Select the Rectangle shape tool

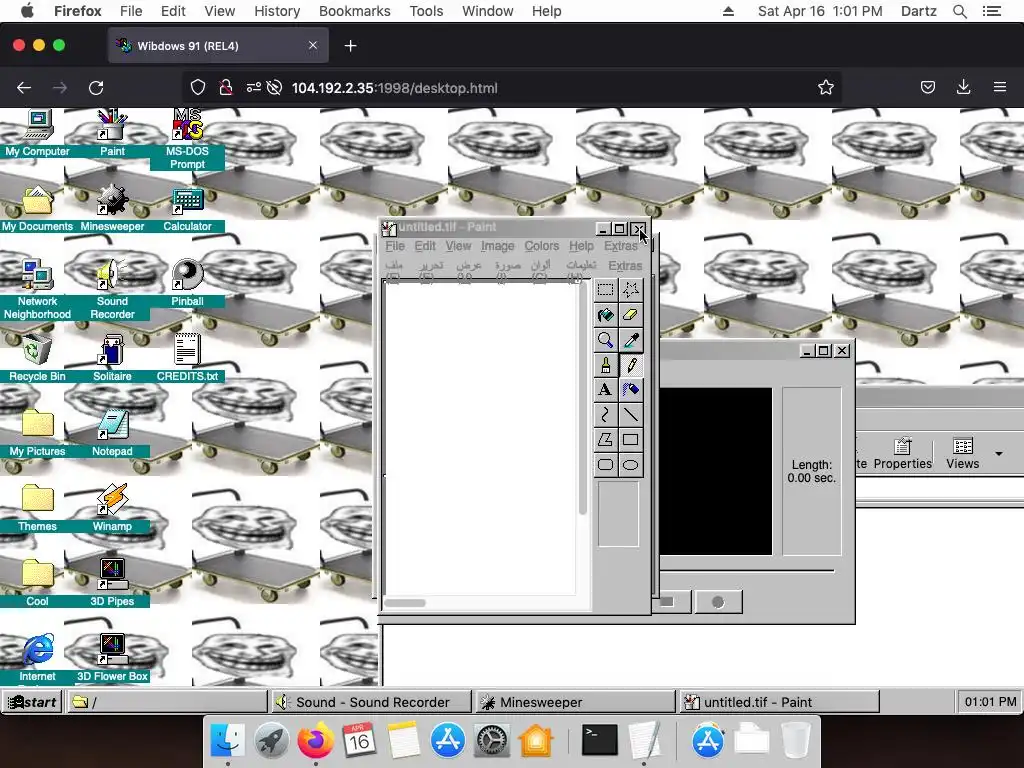coord(631,440)
